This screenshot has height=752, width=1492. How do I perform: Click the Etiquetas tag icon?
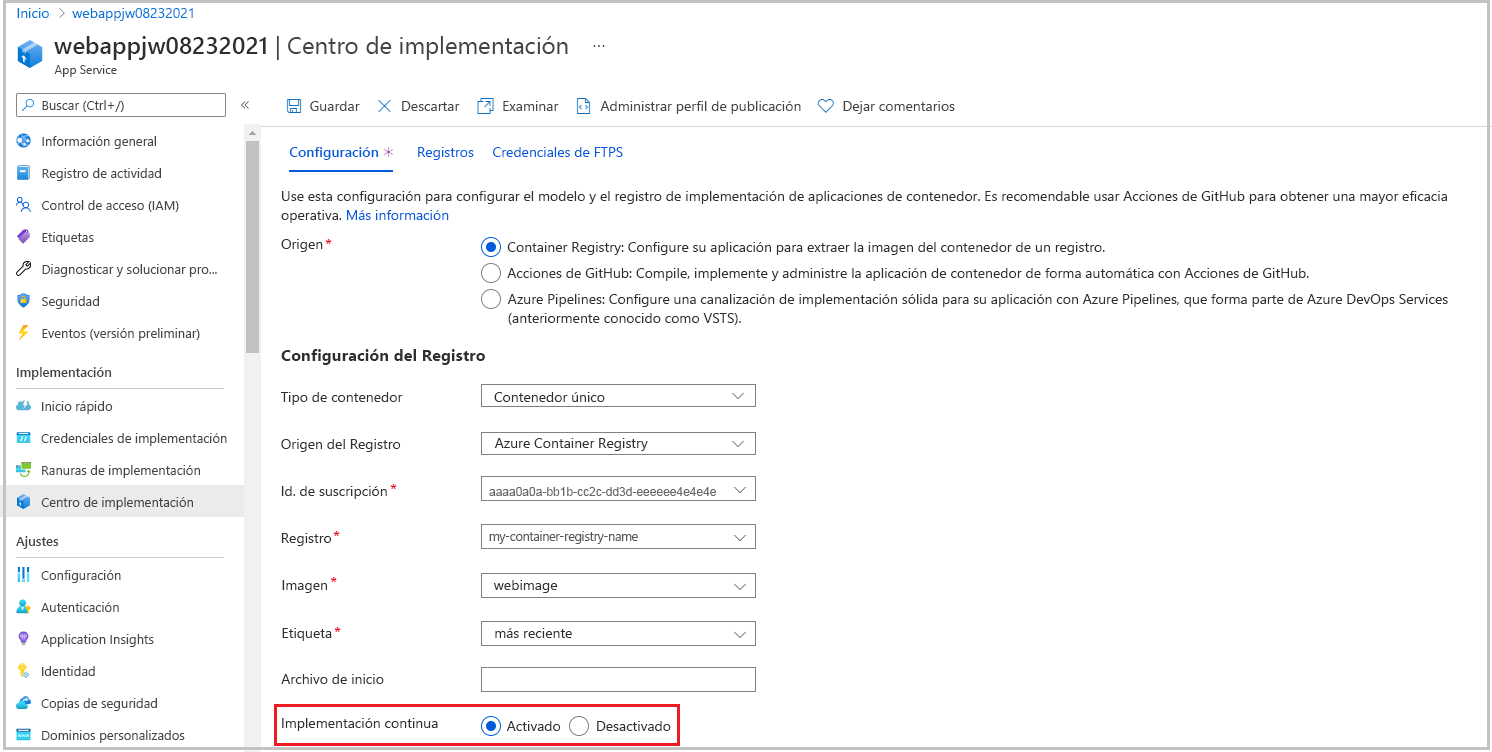pos(24,237)
